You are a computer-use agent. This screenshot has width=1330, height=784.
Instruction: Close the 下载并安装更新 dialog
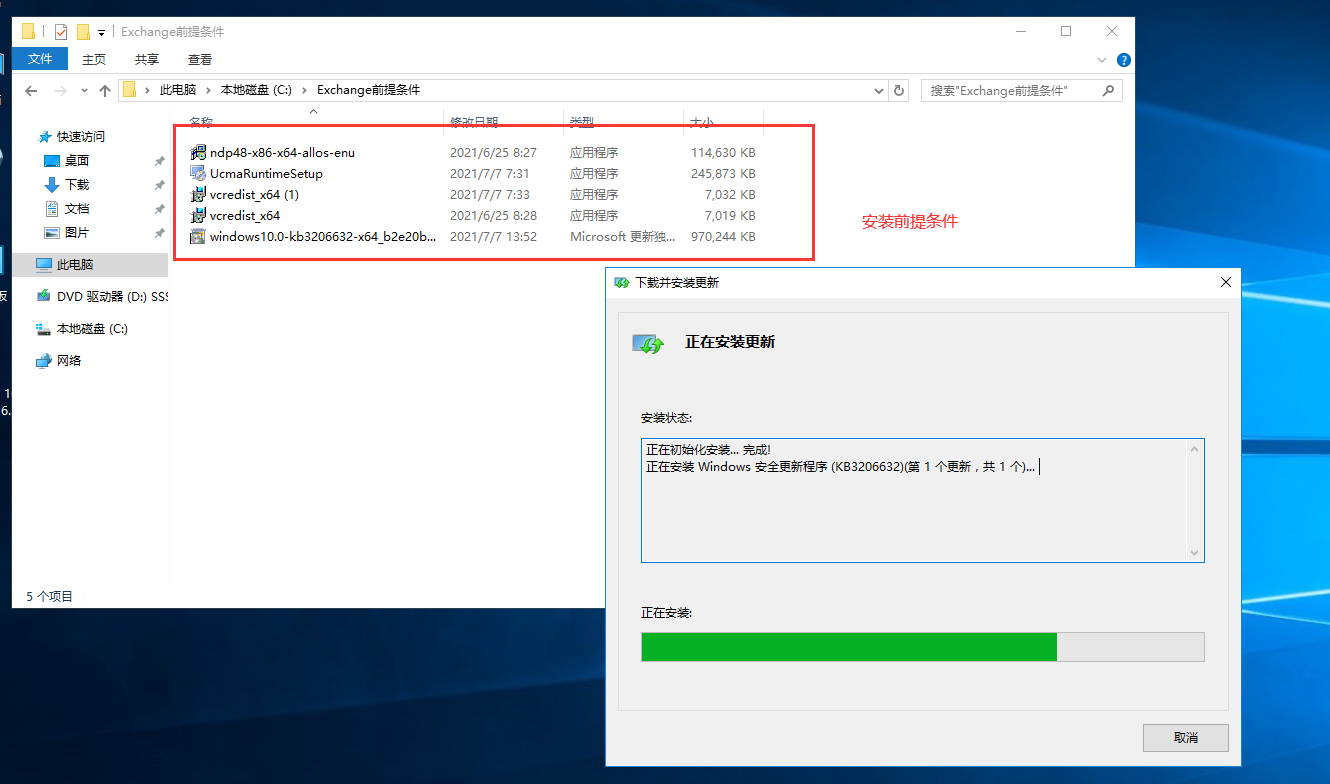click(1226, 283)
